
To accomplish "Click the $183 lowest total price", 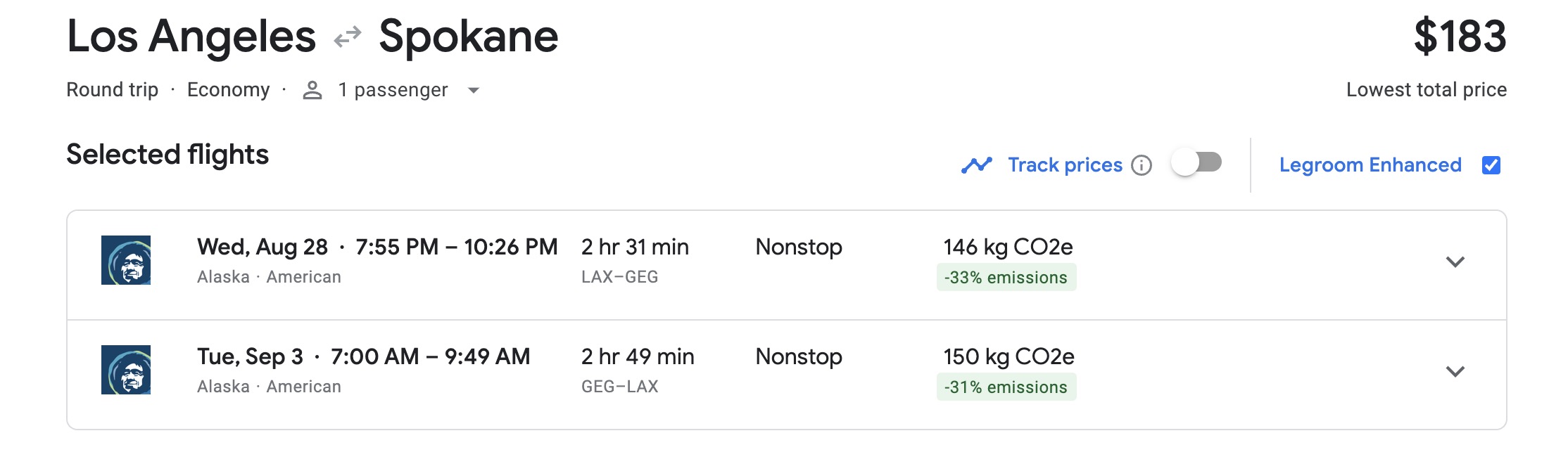I will [1460, 37].
